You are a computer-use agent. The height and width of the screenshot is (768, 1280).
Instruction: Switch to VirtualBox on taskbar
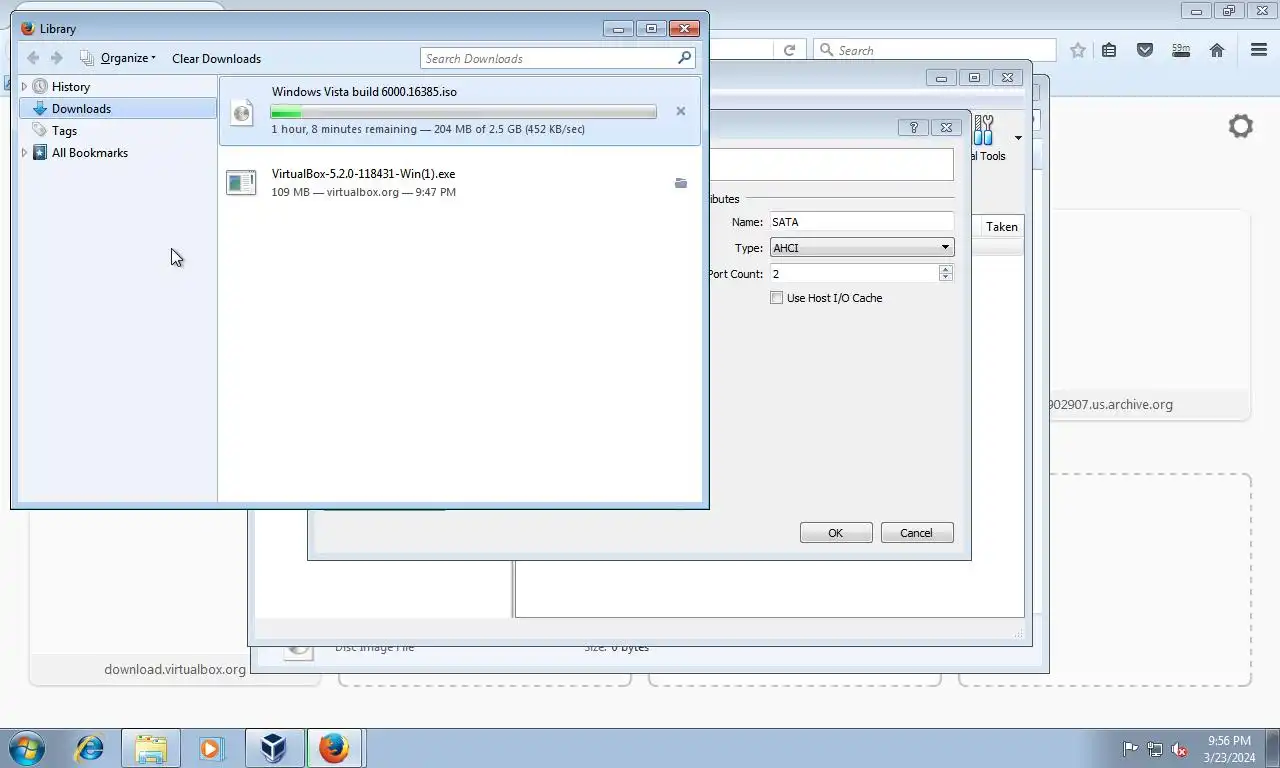[x=274, y=748]
